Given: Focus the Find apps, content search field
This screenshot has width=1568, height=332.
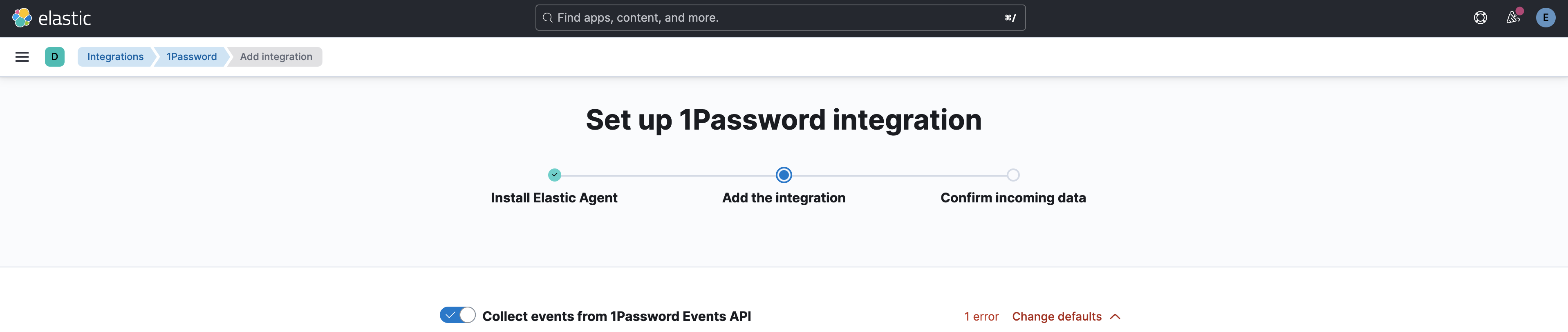Looking at the screenshot, I should pos(780,18).
